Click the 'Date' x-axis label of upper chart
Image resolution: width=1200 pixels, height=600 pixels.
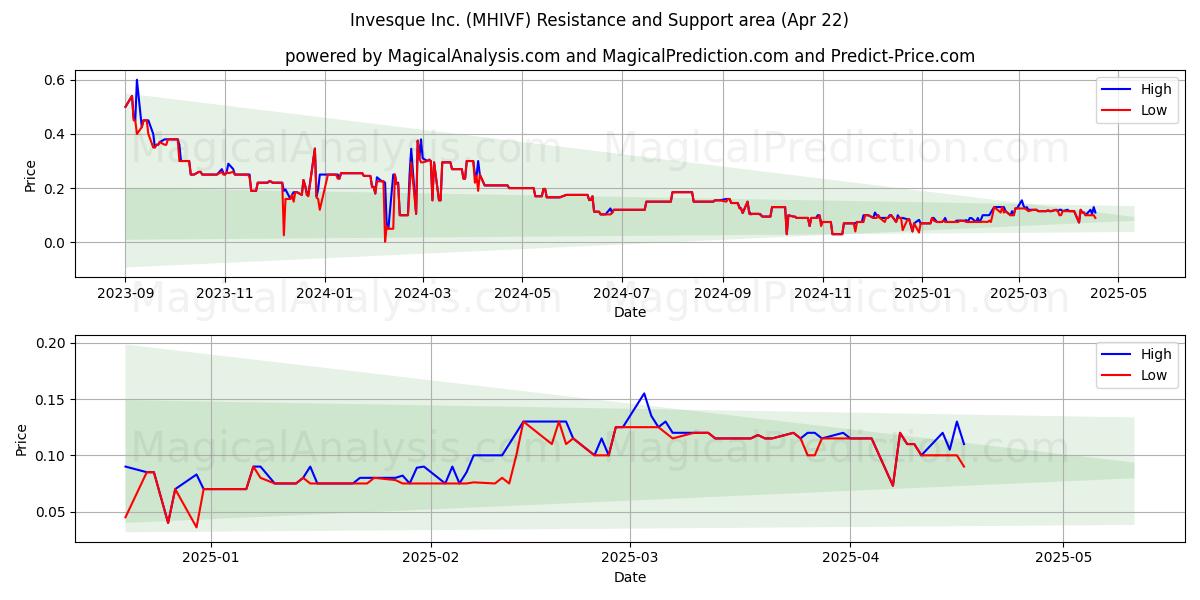coord(630,312)
